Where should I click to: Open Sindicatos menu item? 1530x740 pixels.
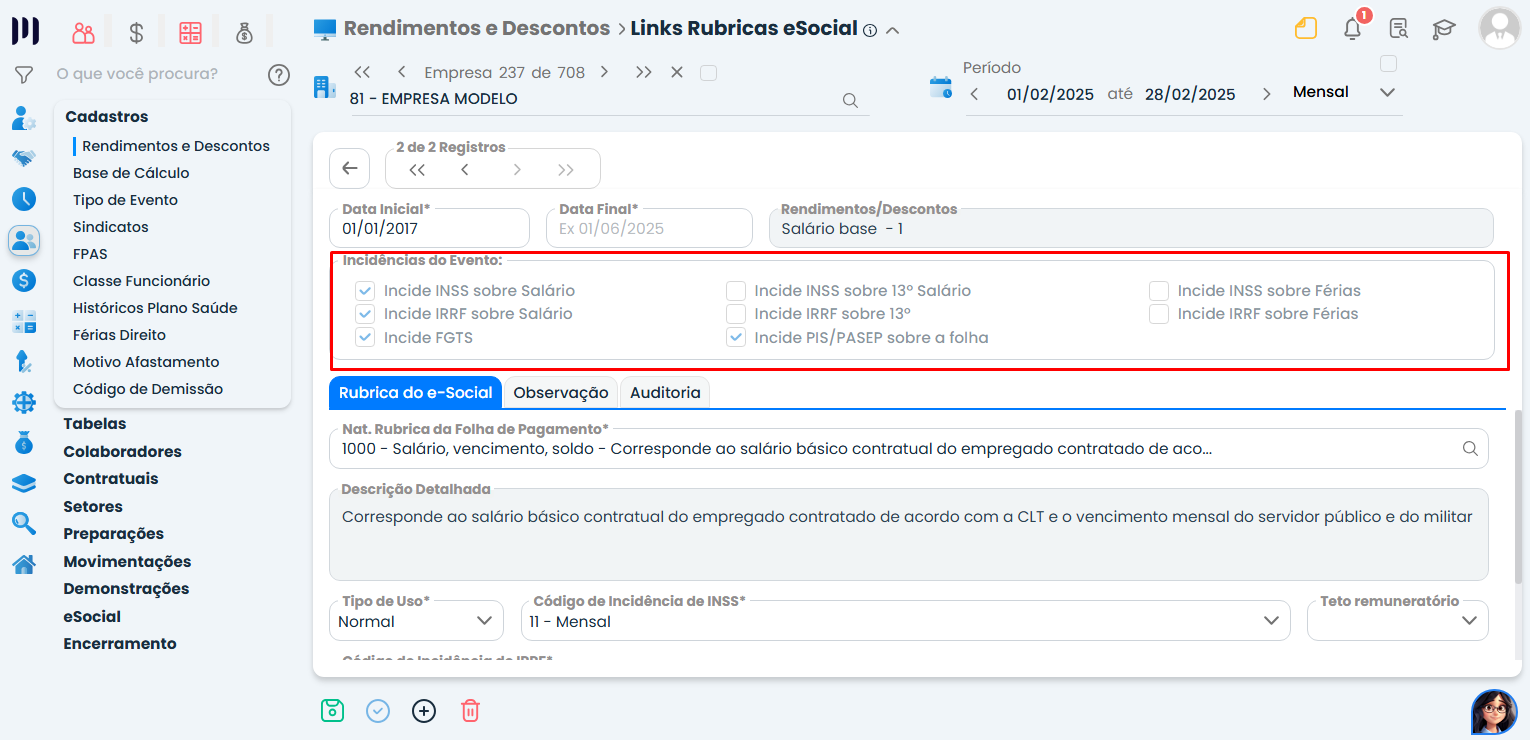coord(111,227)
